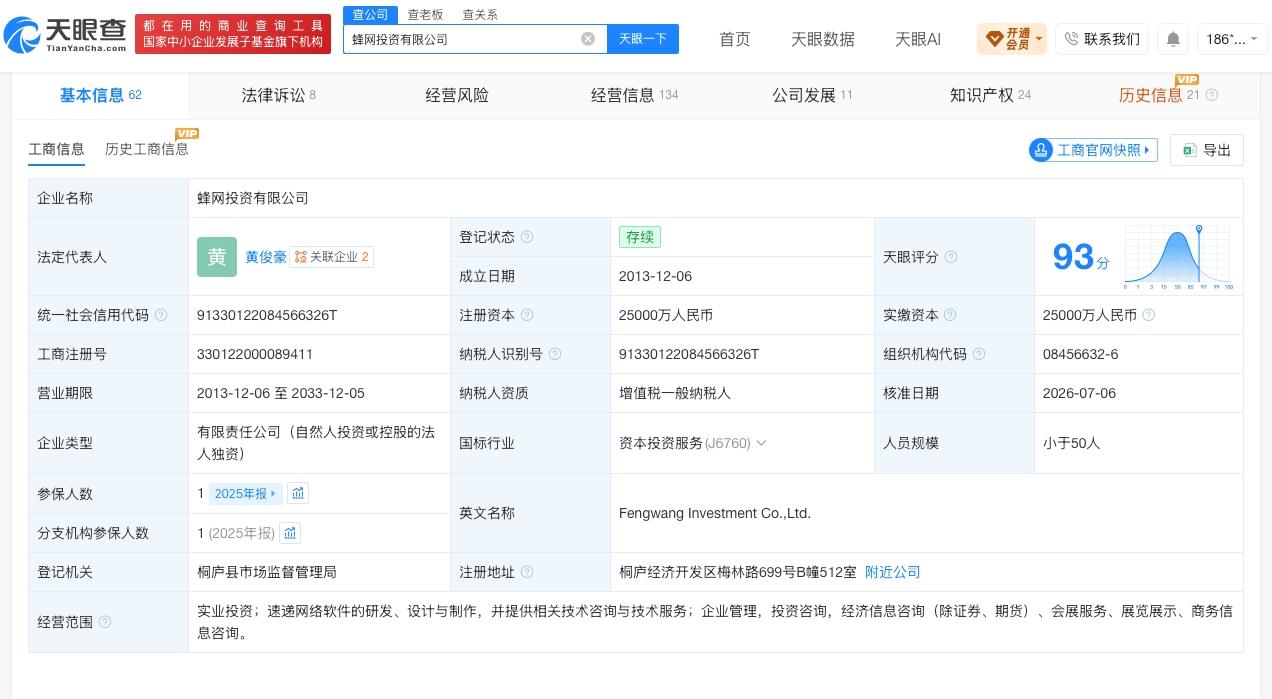The image size is (1272, 699).
Task: Click the help icon next to 注册地址
Action: tap(527, 572)
